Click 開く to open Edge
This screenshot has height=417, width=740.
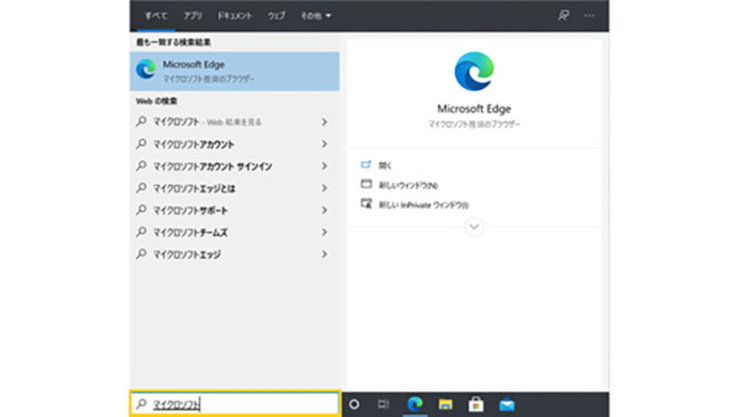pyautogui.click(x=385, y=165)
